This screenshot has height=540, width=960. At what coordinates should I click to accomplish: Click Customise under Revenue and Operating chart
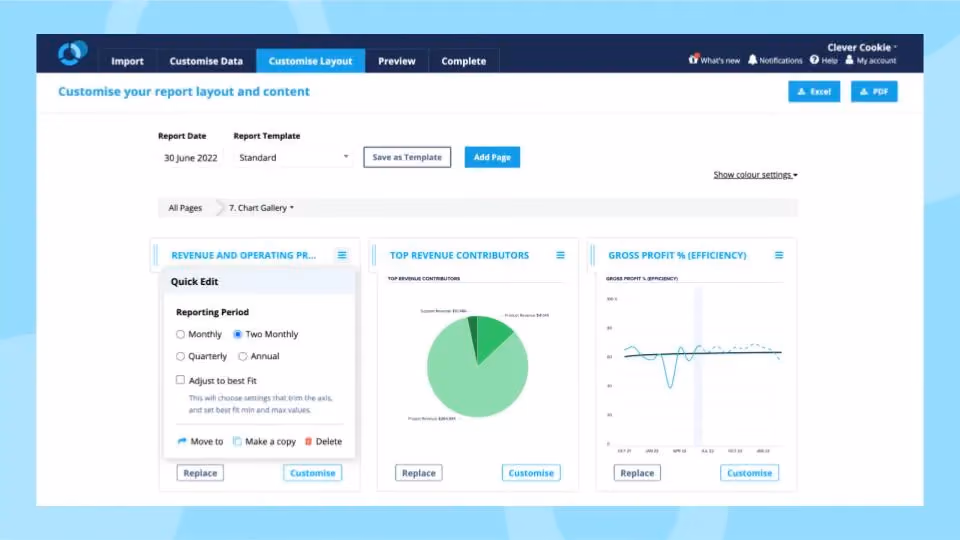[312, 473]
